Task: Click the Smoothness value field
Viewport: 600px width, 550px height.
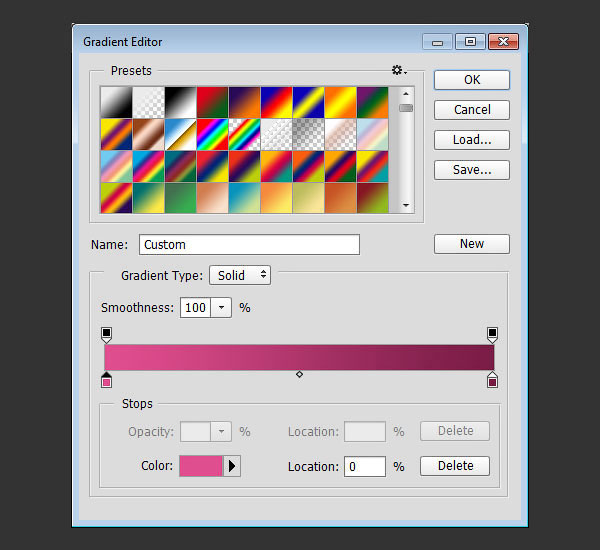Action: point(195,308)
